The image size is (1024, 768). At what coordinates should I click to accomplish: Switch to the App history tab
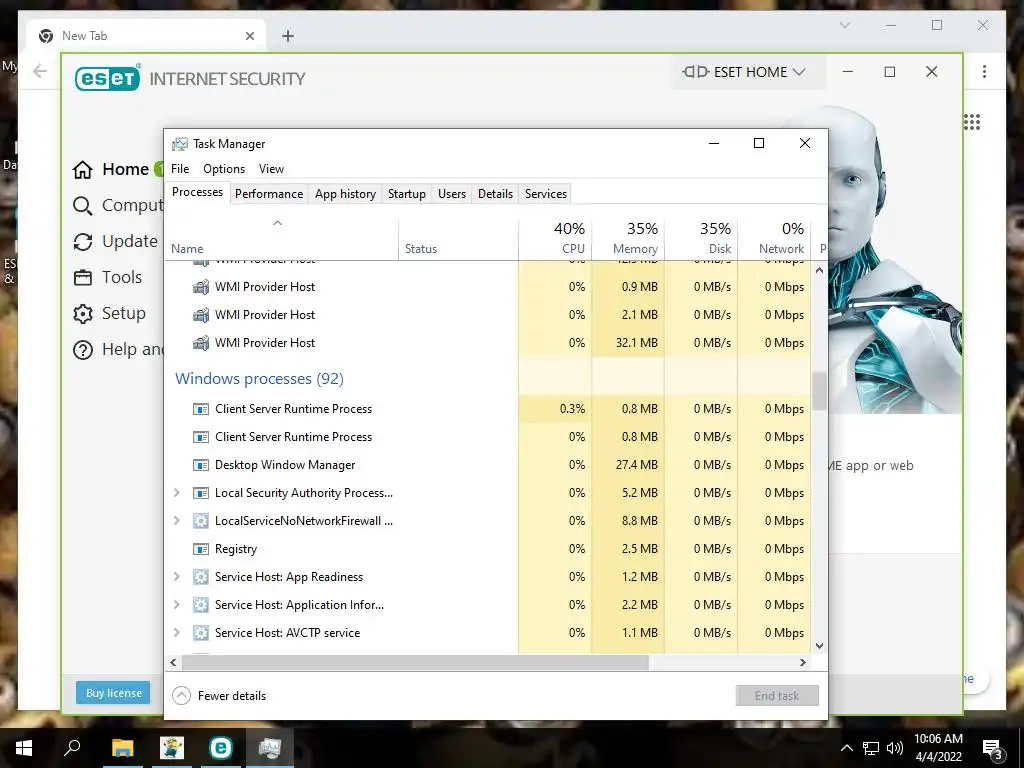pos(345,194)
